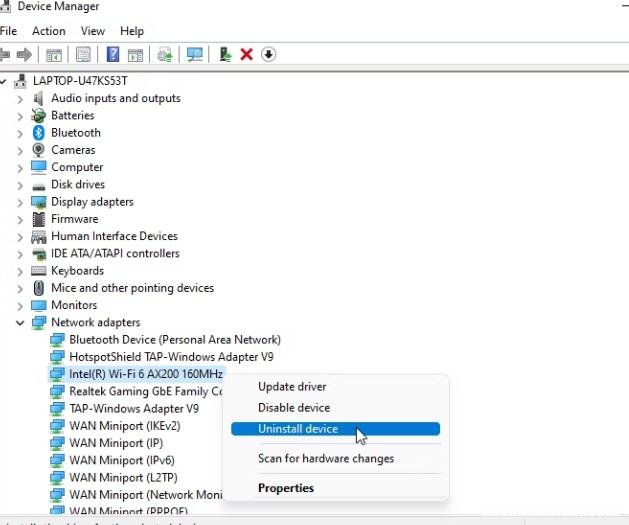This screenshot has height=525, width=629.
Task: Choose Uninstall device in context menu
Action: (335, 429)
